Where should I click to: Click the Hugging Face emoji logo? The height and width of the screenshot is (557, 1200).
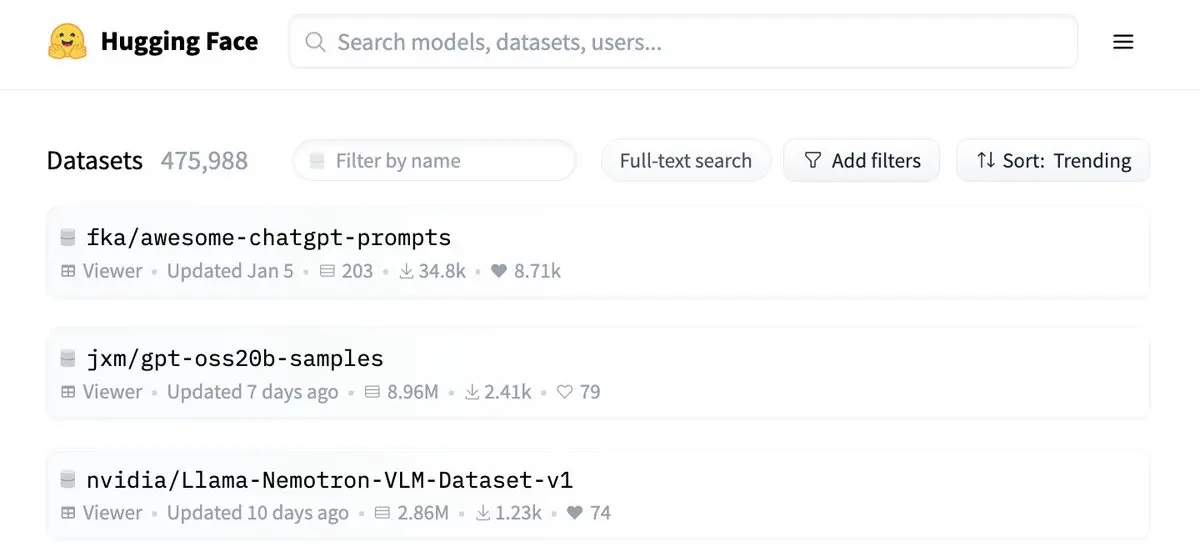click(67, 42)
